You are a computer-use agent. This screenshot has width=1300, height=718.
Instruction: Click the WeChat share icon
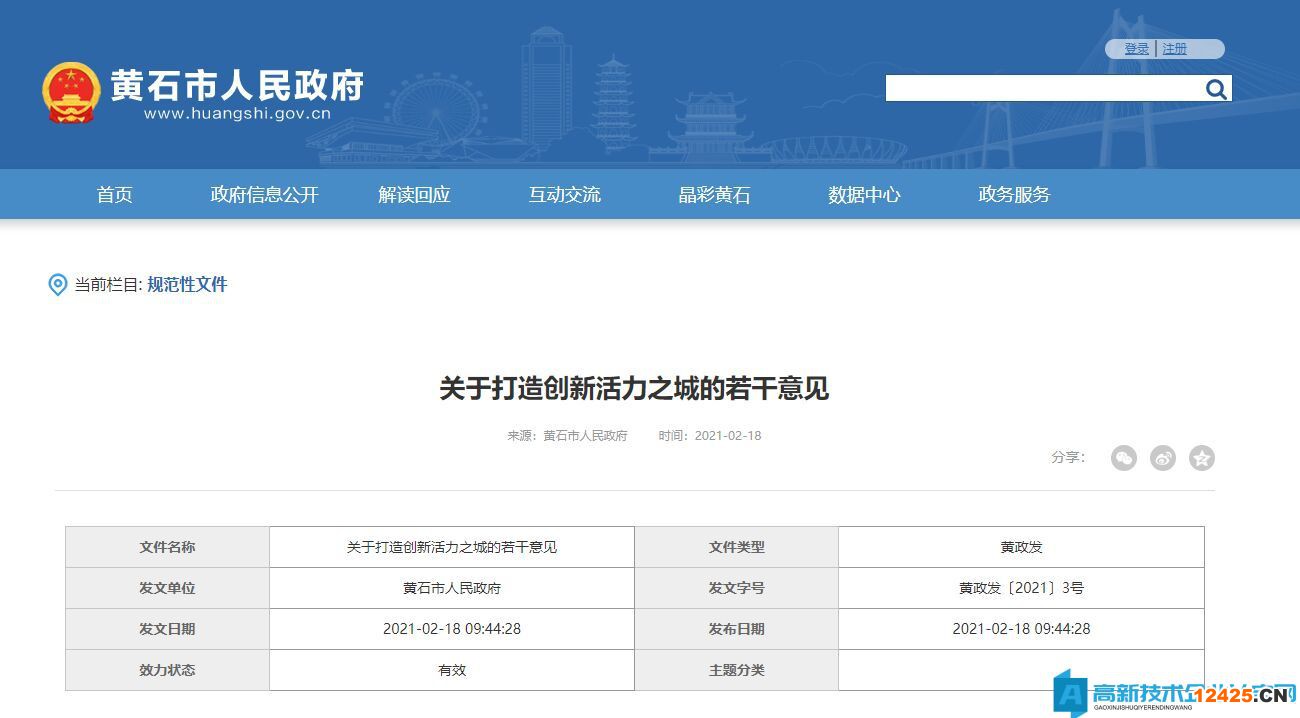click(x=1124, y=457)
